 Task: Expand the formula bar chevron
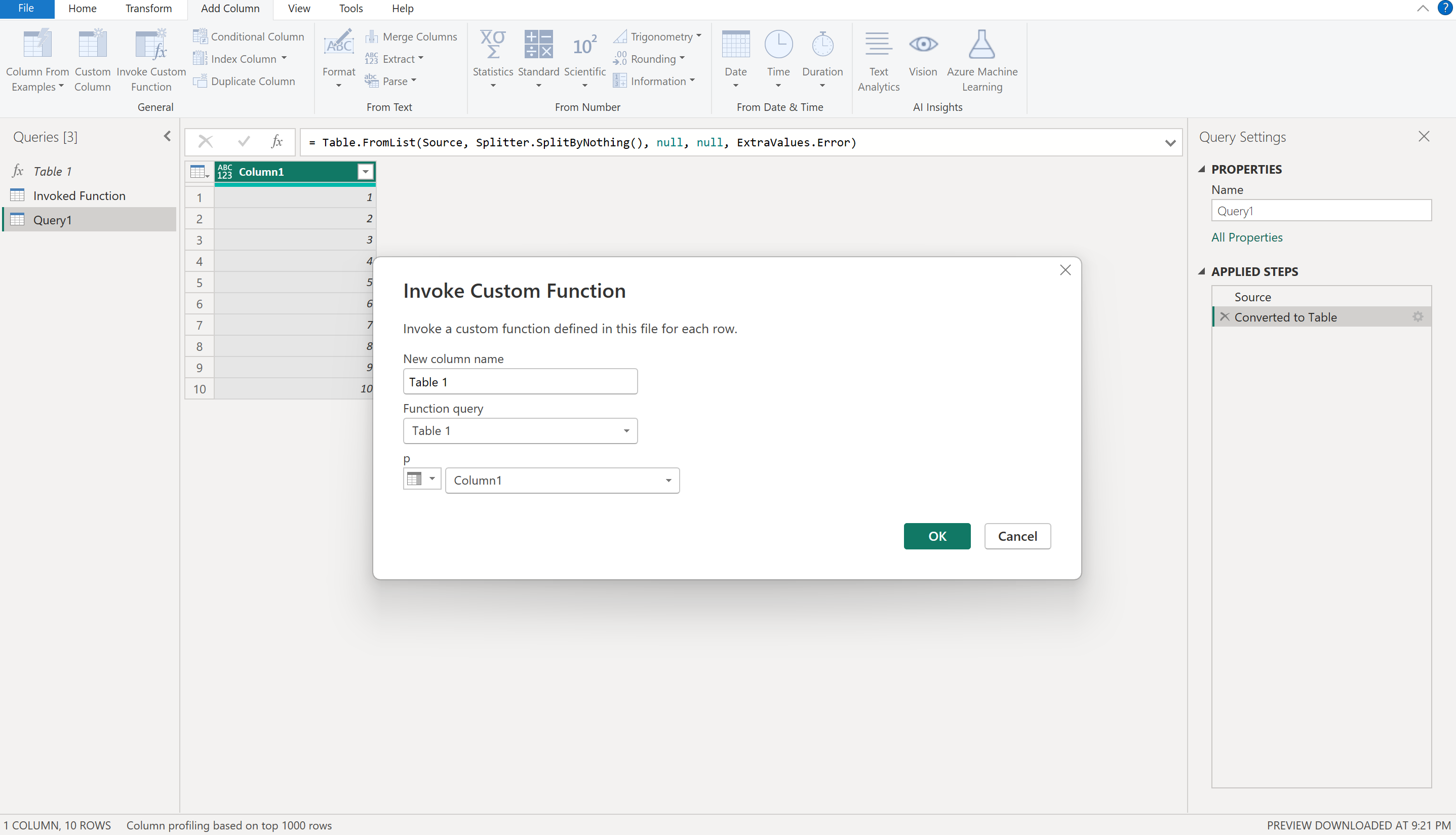point(1170,143)
